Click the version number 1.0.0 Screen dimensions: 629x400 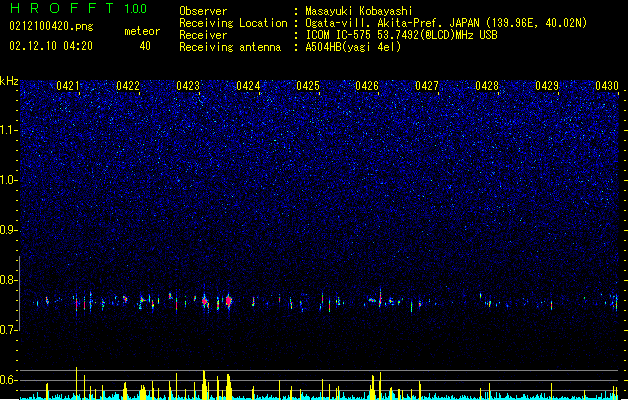pyautogui.click(x=136, y=9)
